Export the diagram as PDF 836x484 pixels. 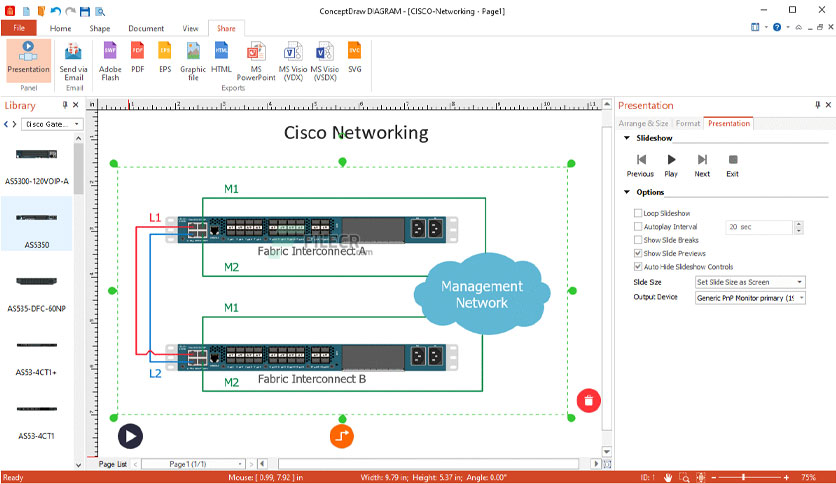[138, 58]
